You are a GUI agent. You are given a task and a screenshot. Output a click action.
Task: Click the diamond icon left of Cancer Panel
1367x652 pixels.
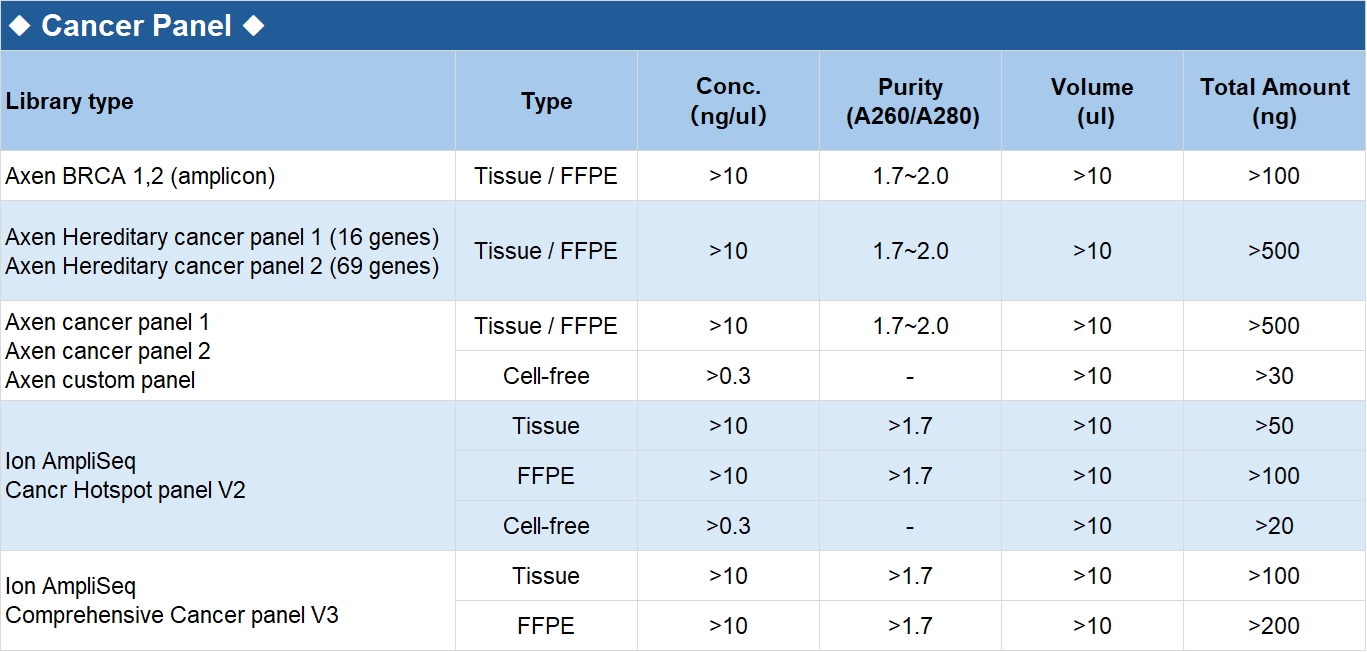click(20, 26)
